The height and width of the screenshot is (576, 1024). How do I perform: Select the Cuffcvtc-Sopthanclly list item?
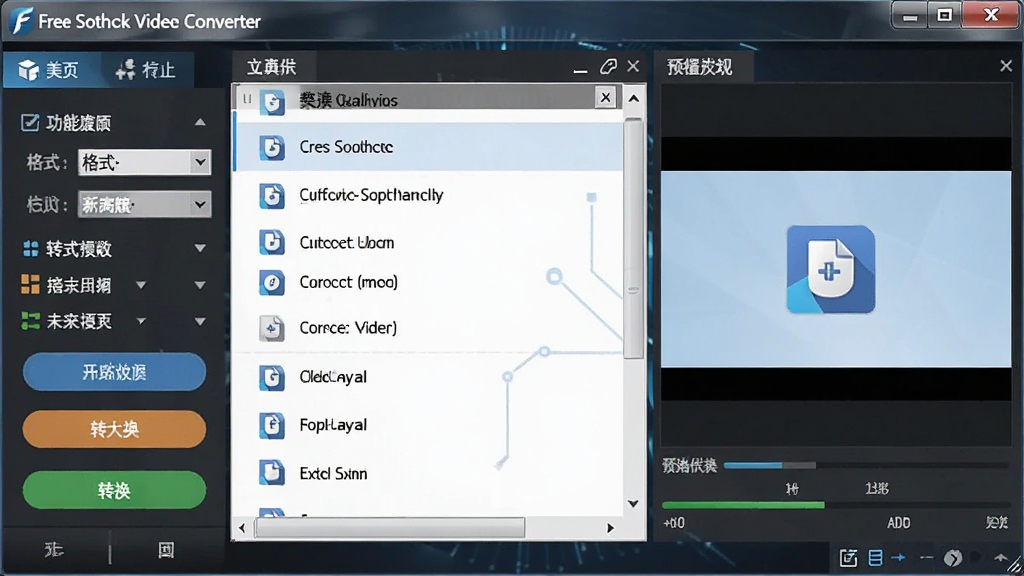point(428,195)
